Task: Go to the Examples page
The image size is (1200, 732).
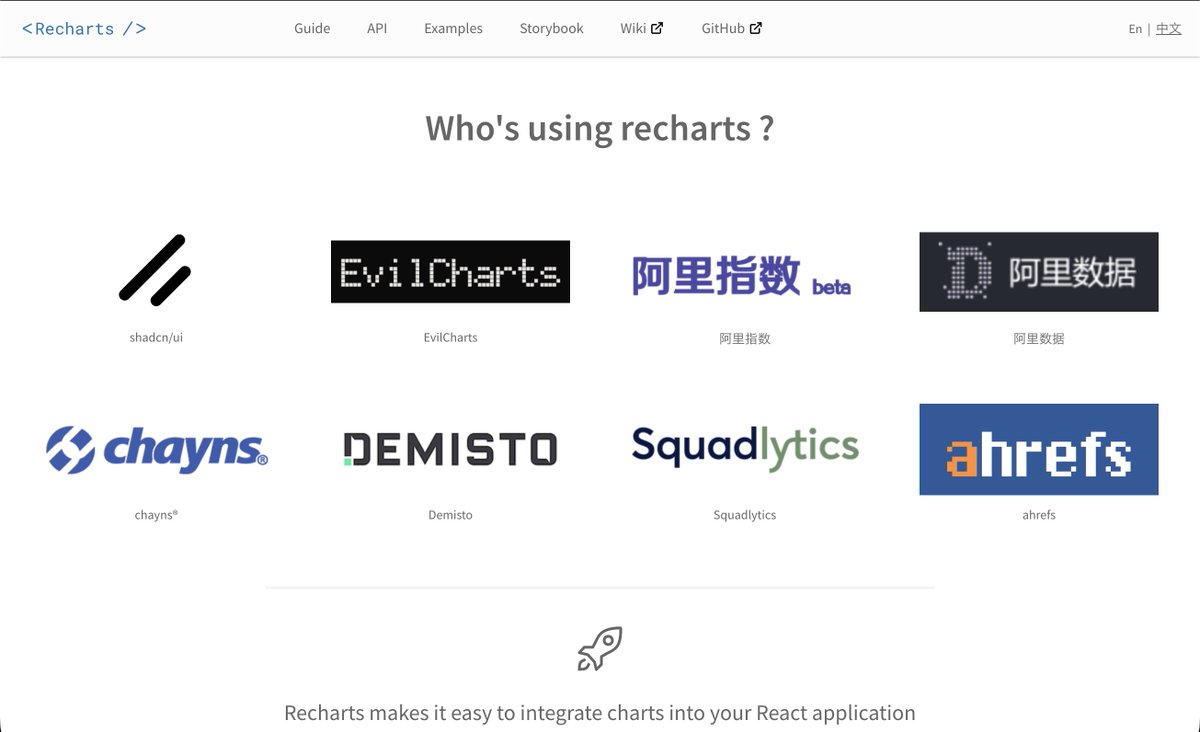Action: click(x=453, y=29)
